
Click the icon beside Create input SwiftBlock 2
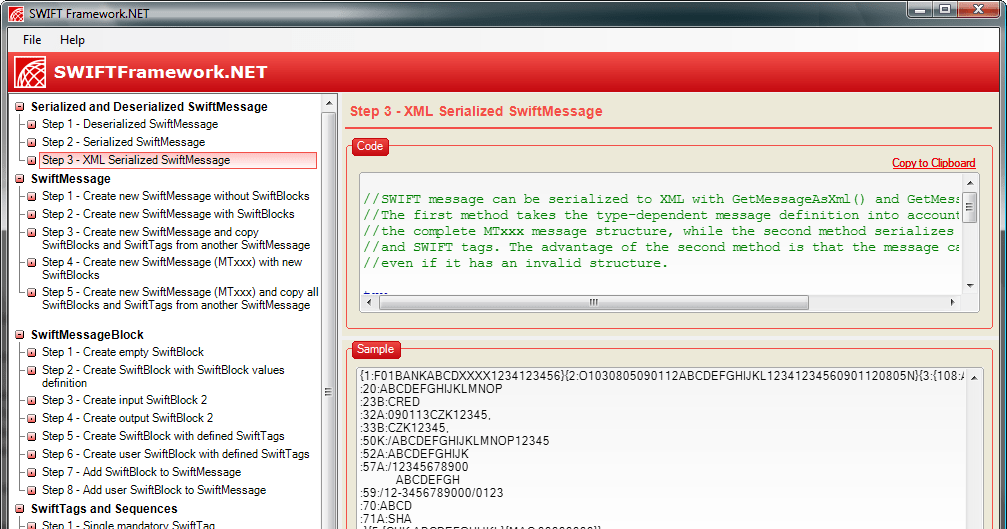31,401
